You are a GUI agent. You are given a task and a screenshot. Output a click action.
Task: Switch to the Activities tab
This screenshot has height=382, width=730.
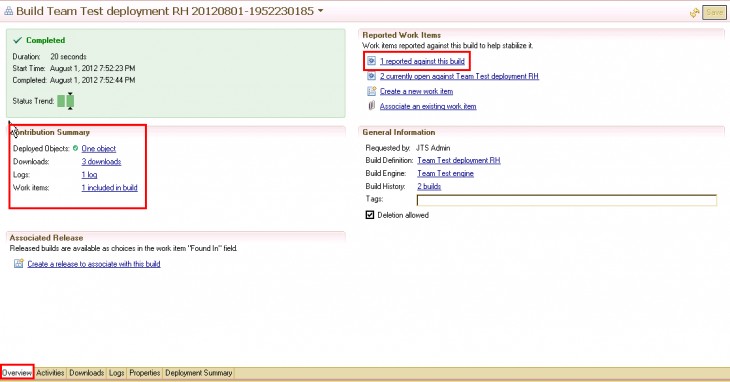coord(50,373)
